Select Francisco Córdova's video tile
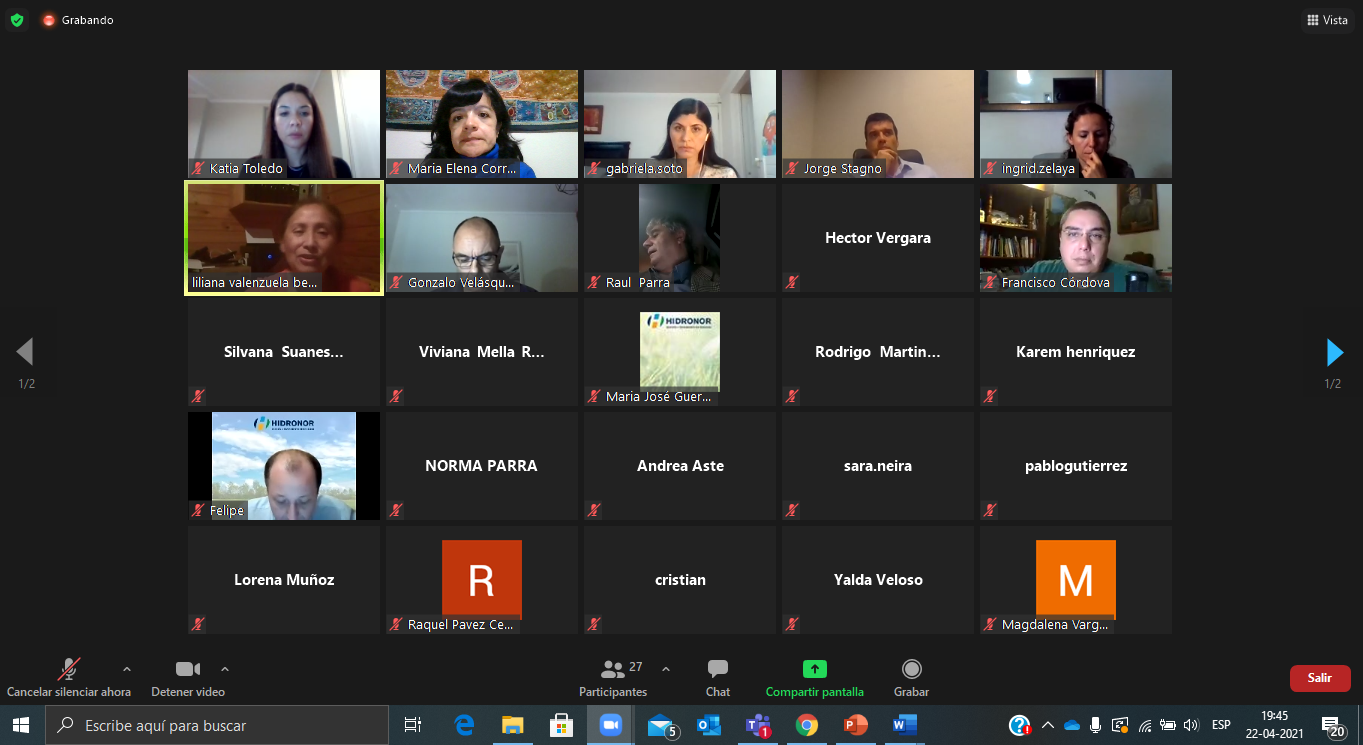The image size is (1363, 745). tap(1075, 238)
